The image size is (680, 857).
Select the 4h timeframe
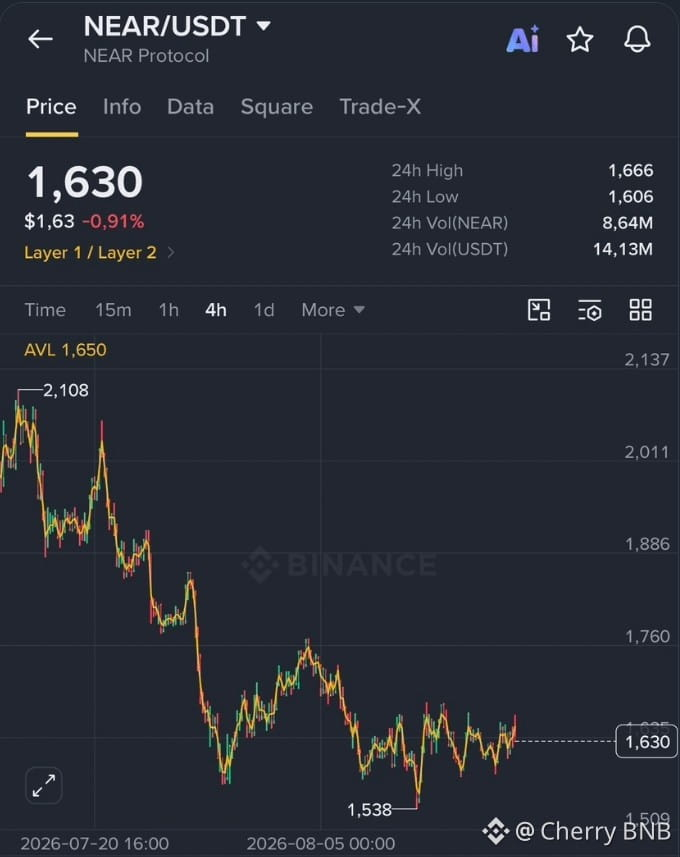point(216,310)
